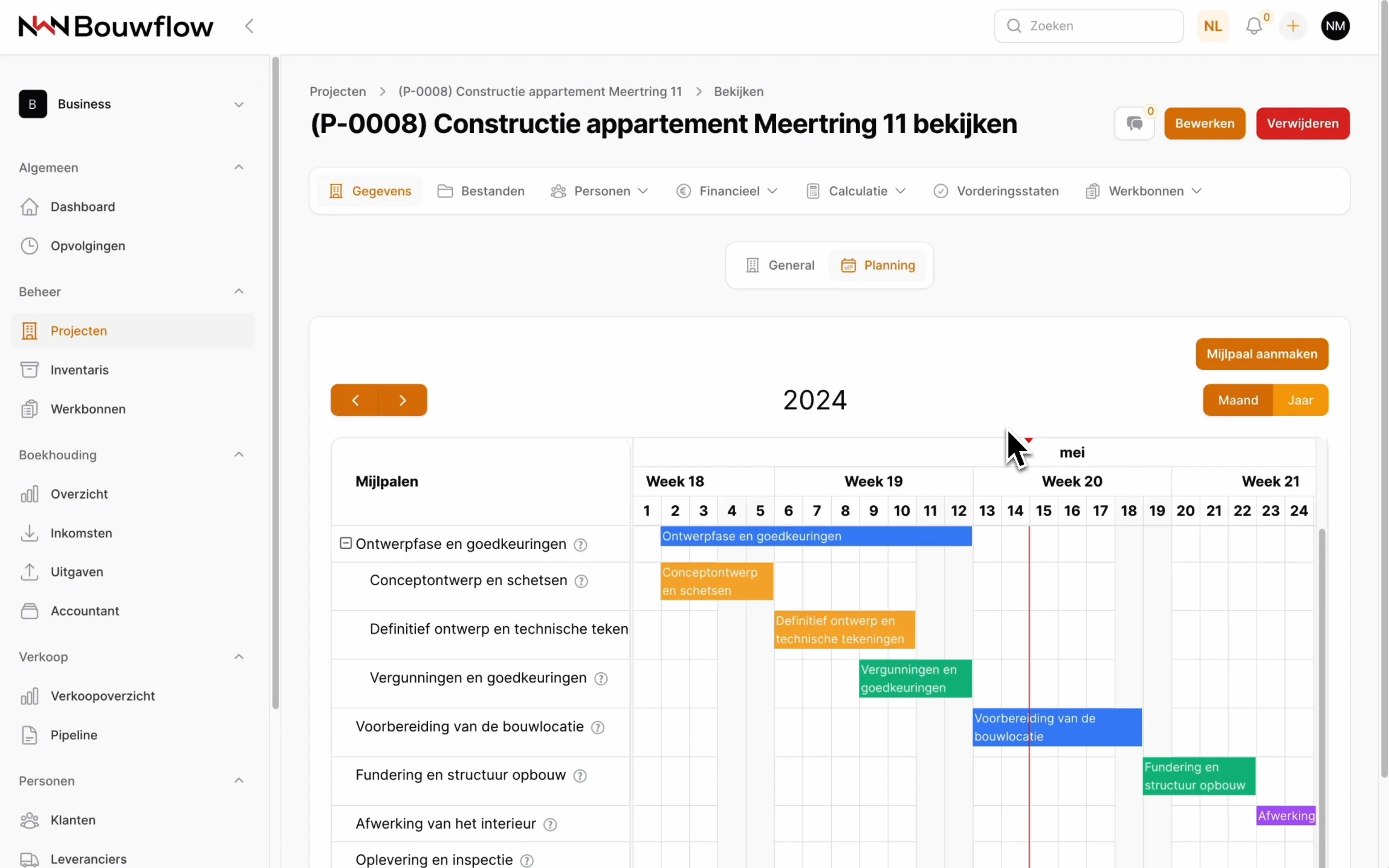Screen dimensions: 1389x868
Task: Click the Zoeken search field
Action: [x=1089, y=26]
